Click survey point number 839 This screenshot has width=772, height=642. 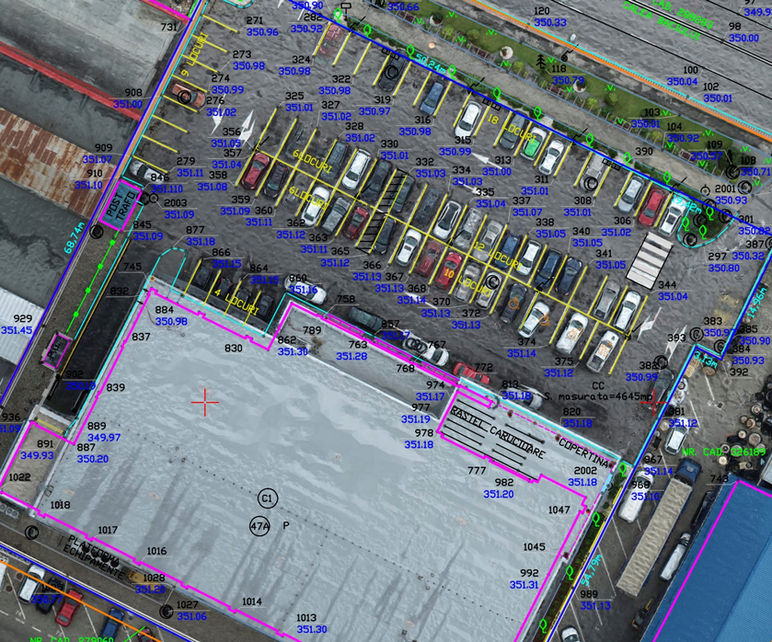tap(116, 387)
